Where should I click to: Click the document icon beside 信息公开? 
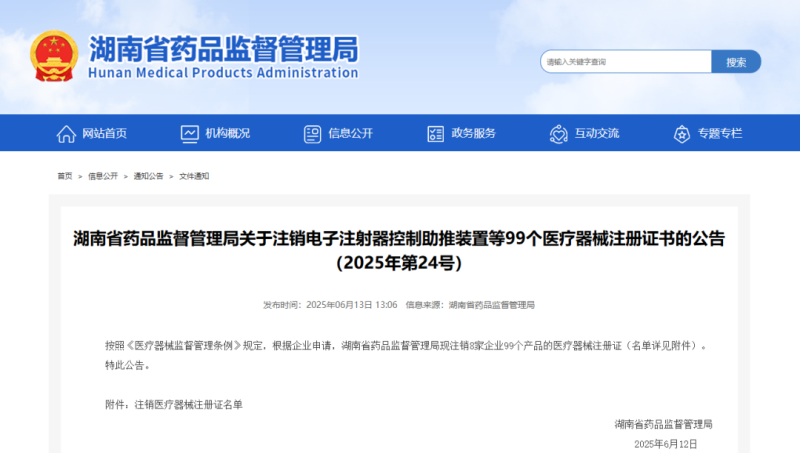312,134
